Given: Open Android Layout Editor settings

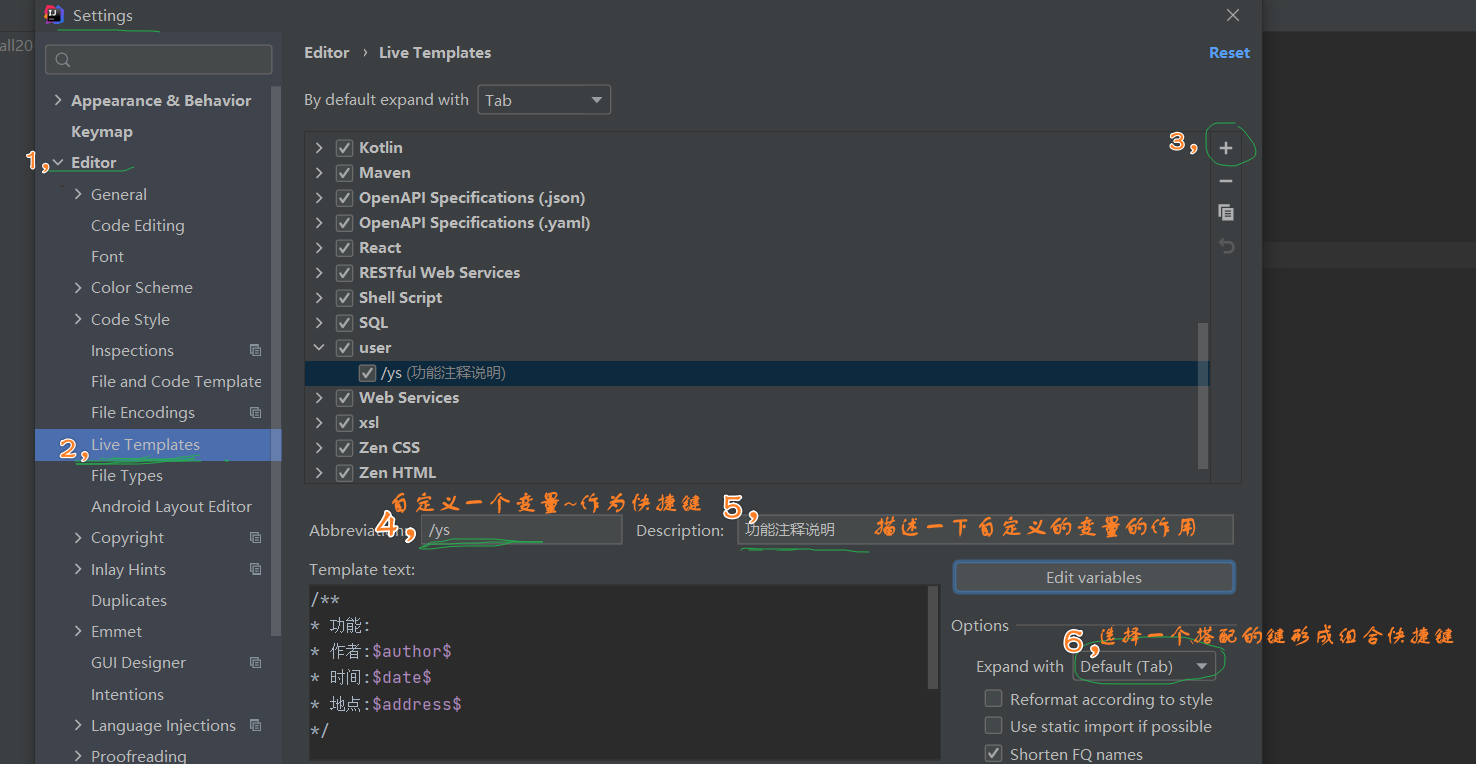Looking at the screenshot, I should (x=172, y=507).
